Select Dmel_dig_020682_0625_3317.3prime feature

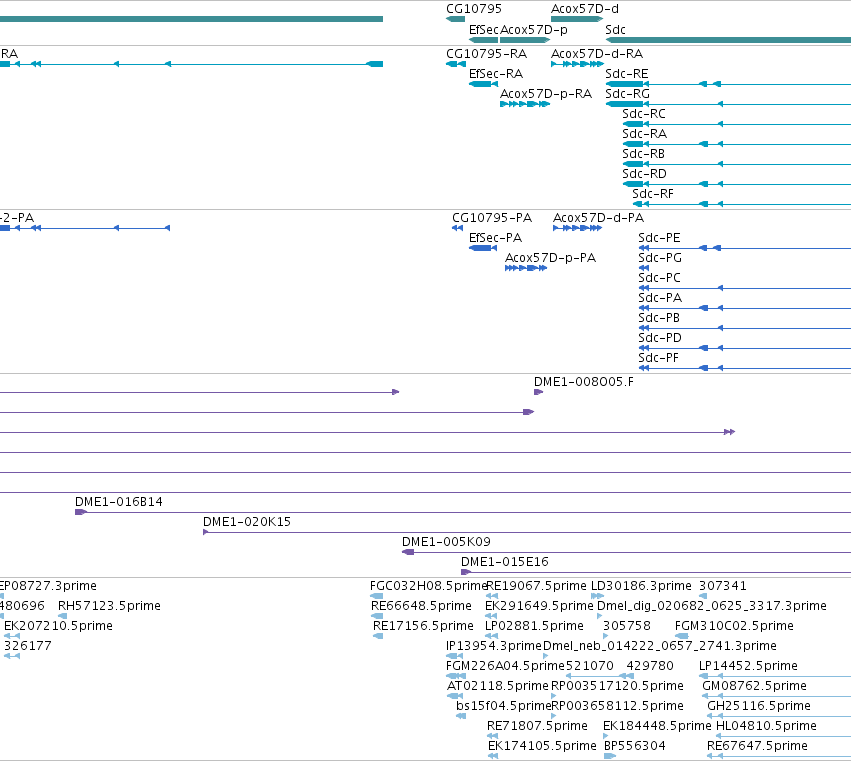pyautogui.click(x=600, y=616)
